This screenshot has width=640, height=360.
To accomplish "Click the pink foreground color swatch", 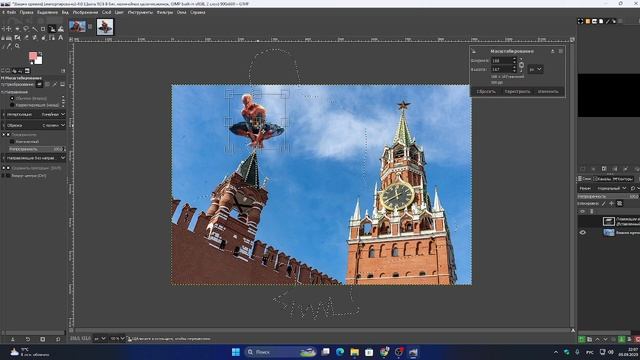I will tap(33, 56).
